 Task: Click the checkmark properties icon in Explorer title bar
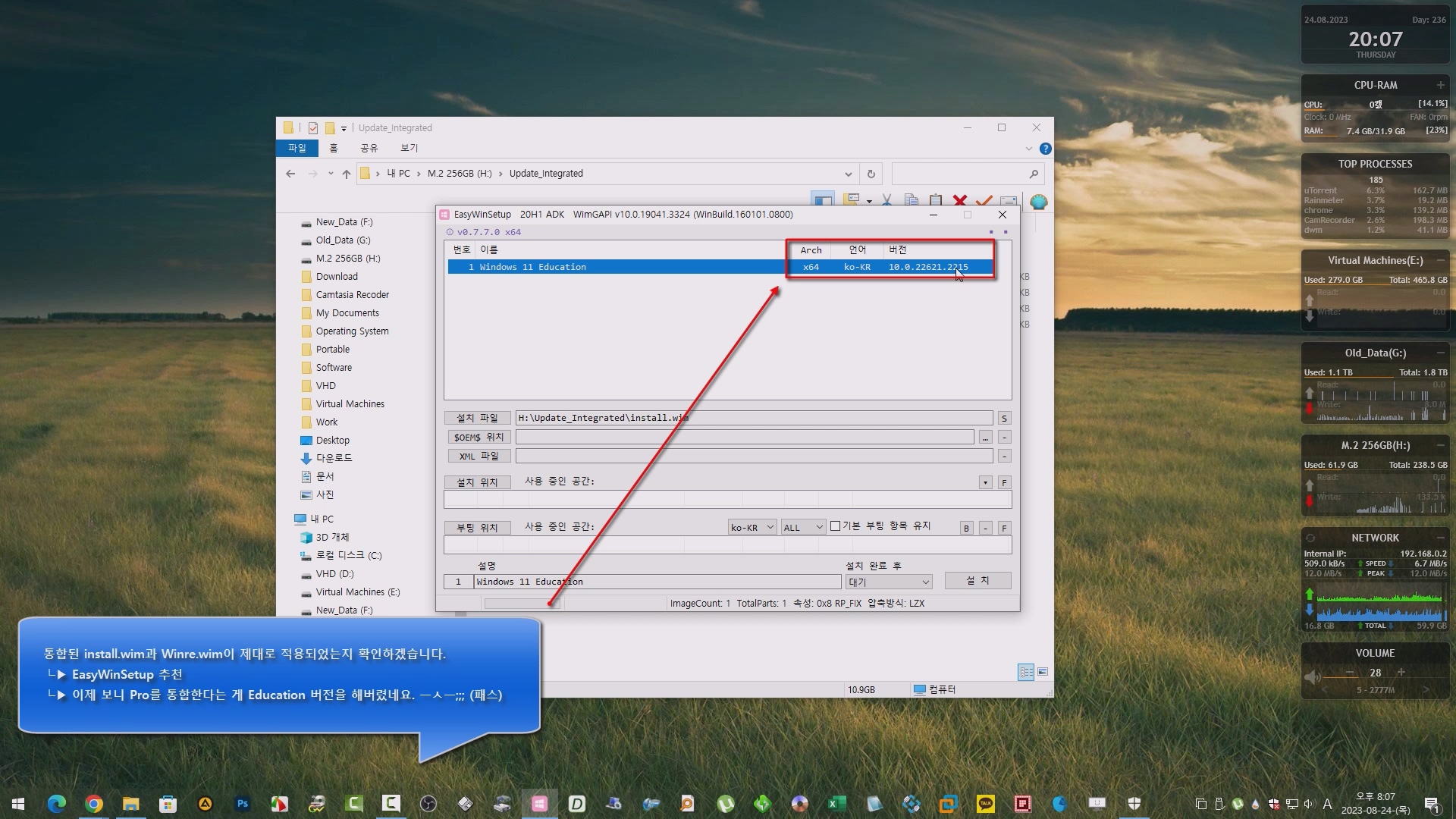(313, 127)
